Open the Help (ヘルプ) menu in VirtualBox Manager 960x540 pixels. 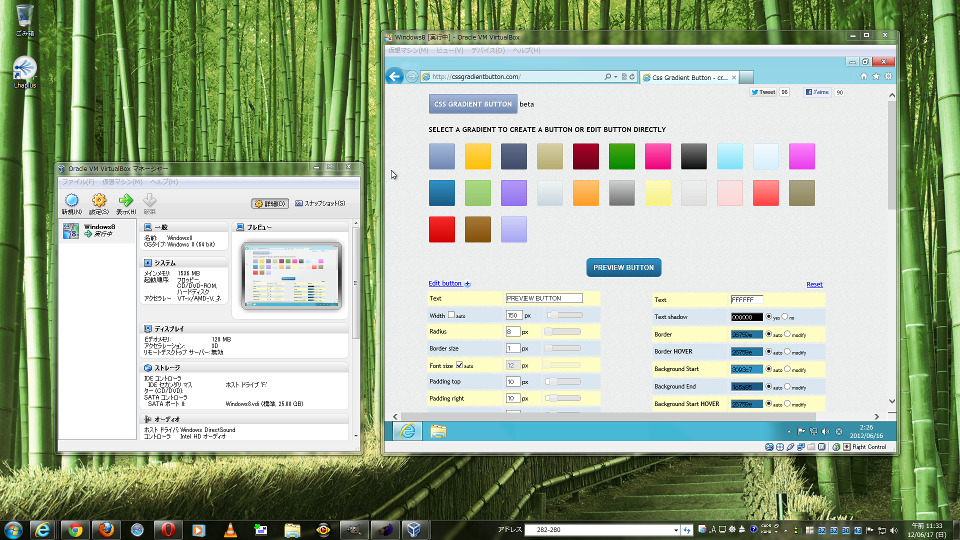163,182
